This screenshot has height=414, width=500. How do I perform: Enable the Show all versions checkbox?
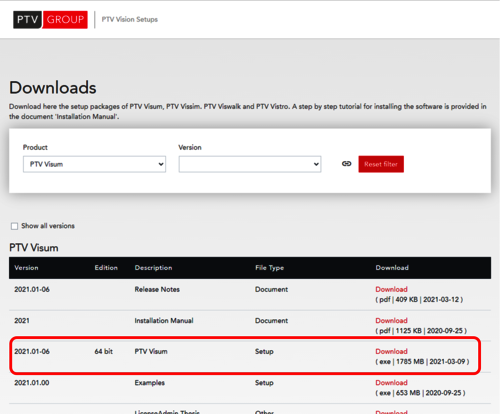tap(14, 226)
